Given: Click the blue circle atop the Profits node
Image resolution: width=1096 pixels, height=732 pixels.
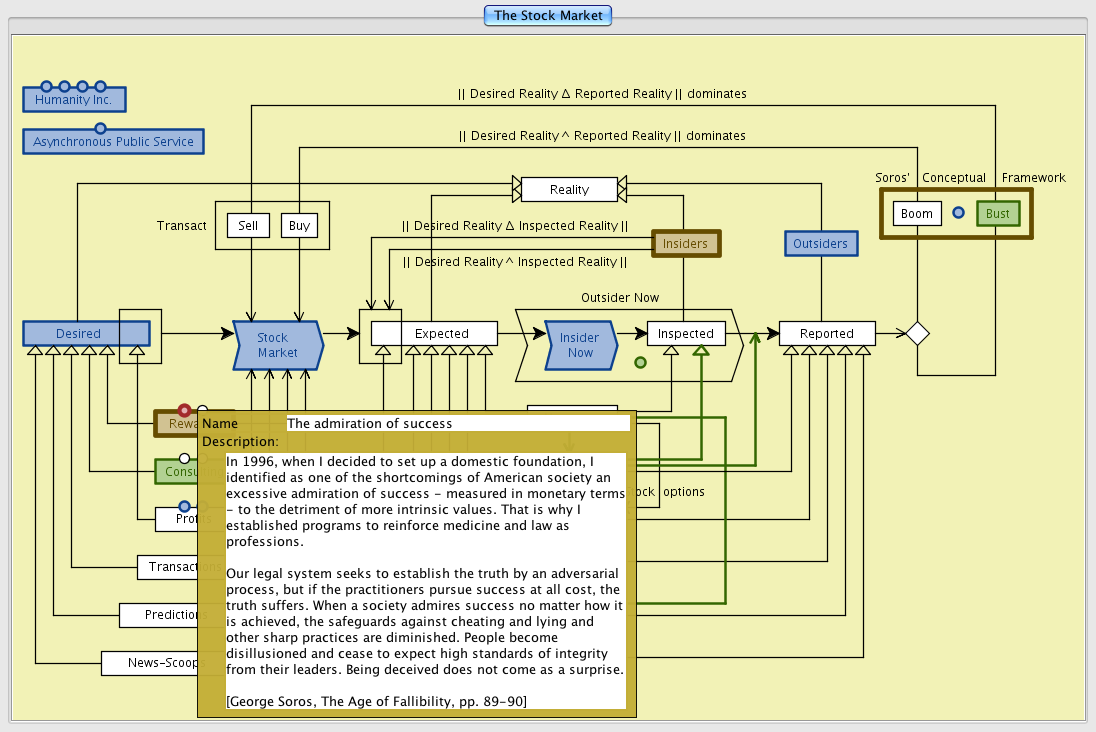Looking at the screenshot, I should [184, 506].
